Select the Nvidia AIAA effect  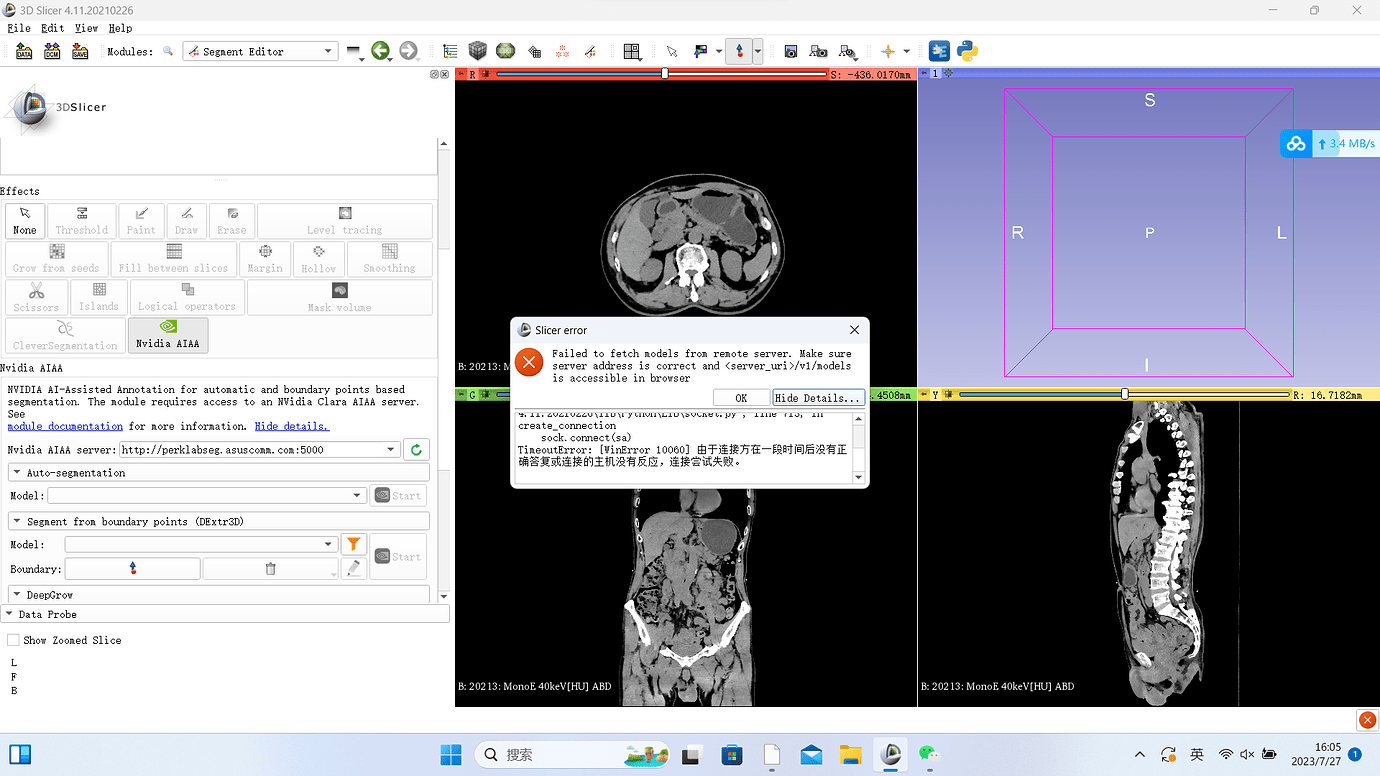click(168, 335)
